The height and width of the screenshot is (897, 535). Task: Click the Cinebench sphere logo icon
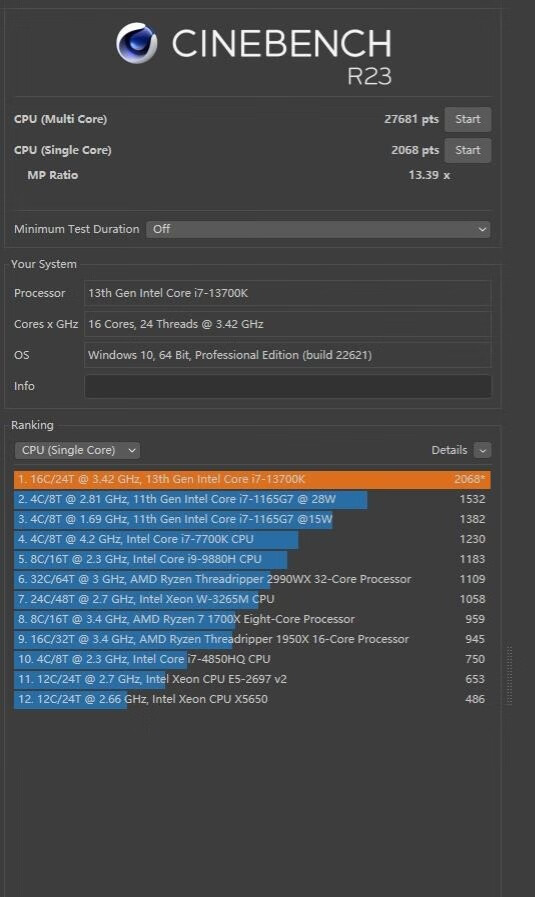pos(136,43)
